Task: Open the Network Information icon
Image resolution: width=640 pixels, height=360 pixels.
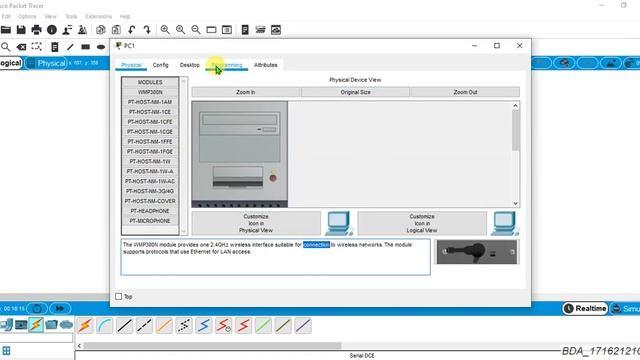Action: coord(52,30)
